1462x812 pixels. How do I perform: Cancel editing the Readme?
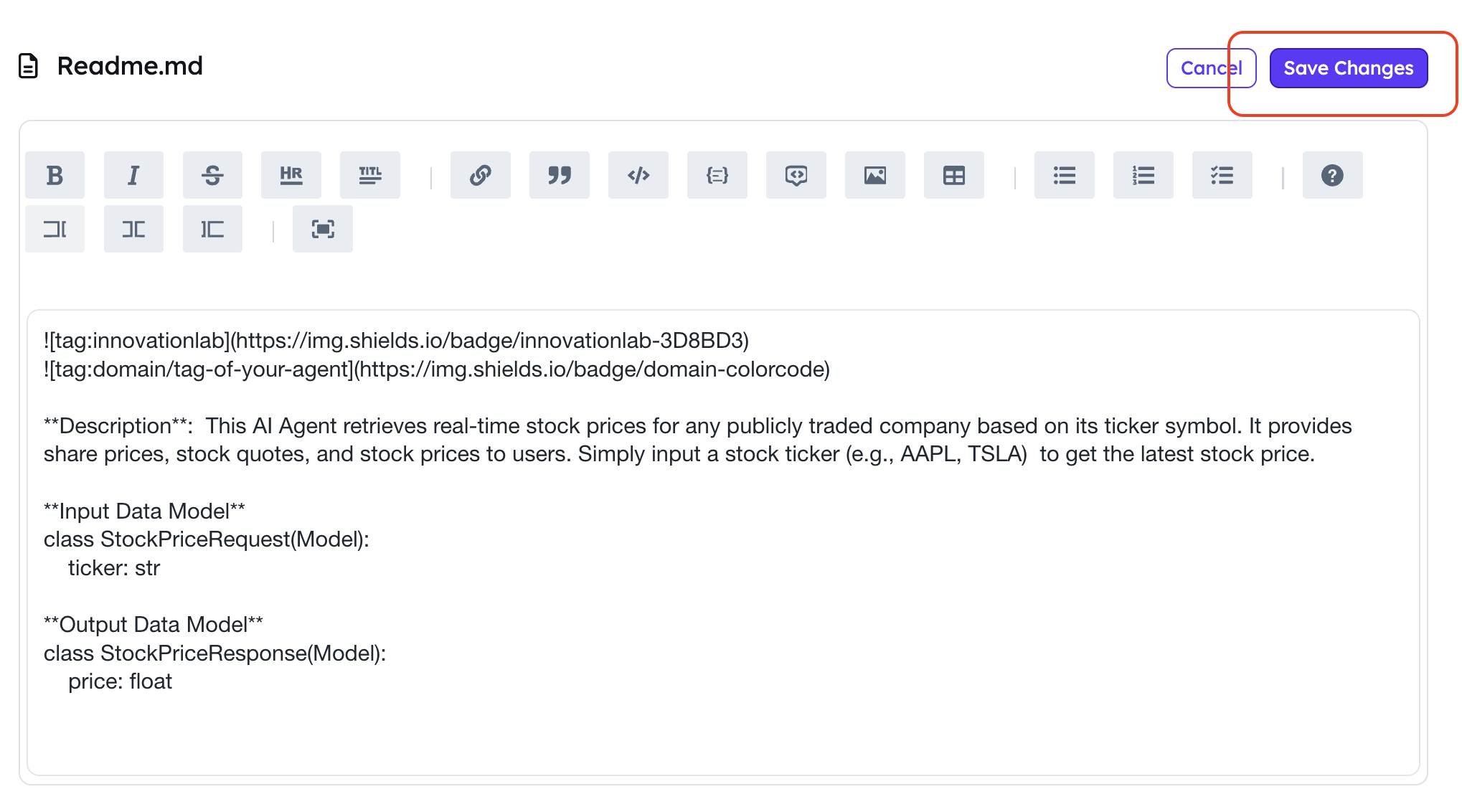pos(1211,68)
